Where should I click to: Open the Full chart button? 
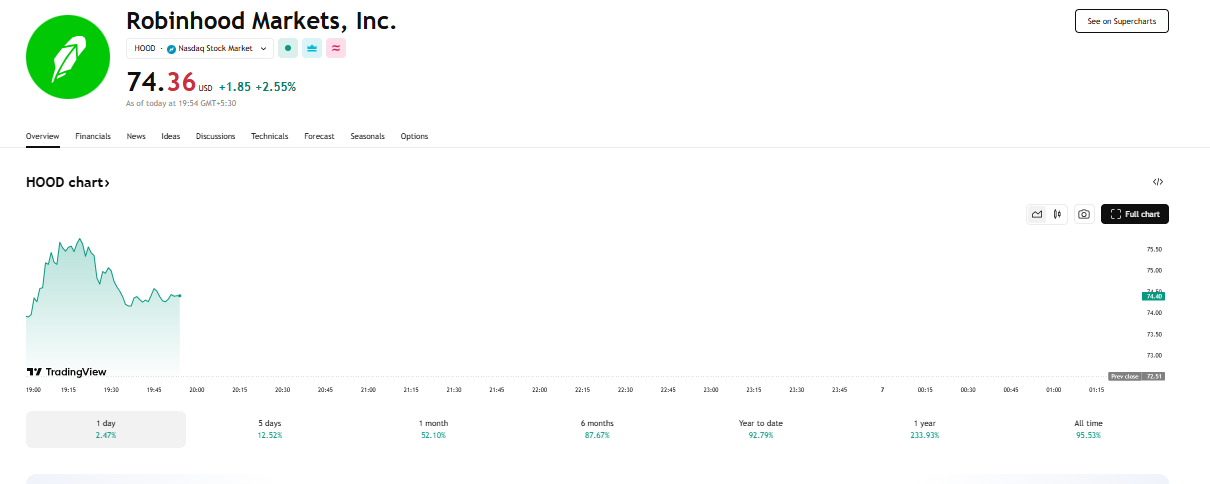coord(1135,214)
